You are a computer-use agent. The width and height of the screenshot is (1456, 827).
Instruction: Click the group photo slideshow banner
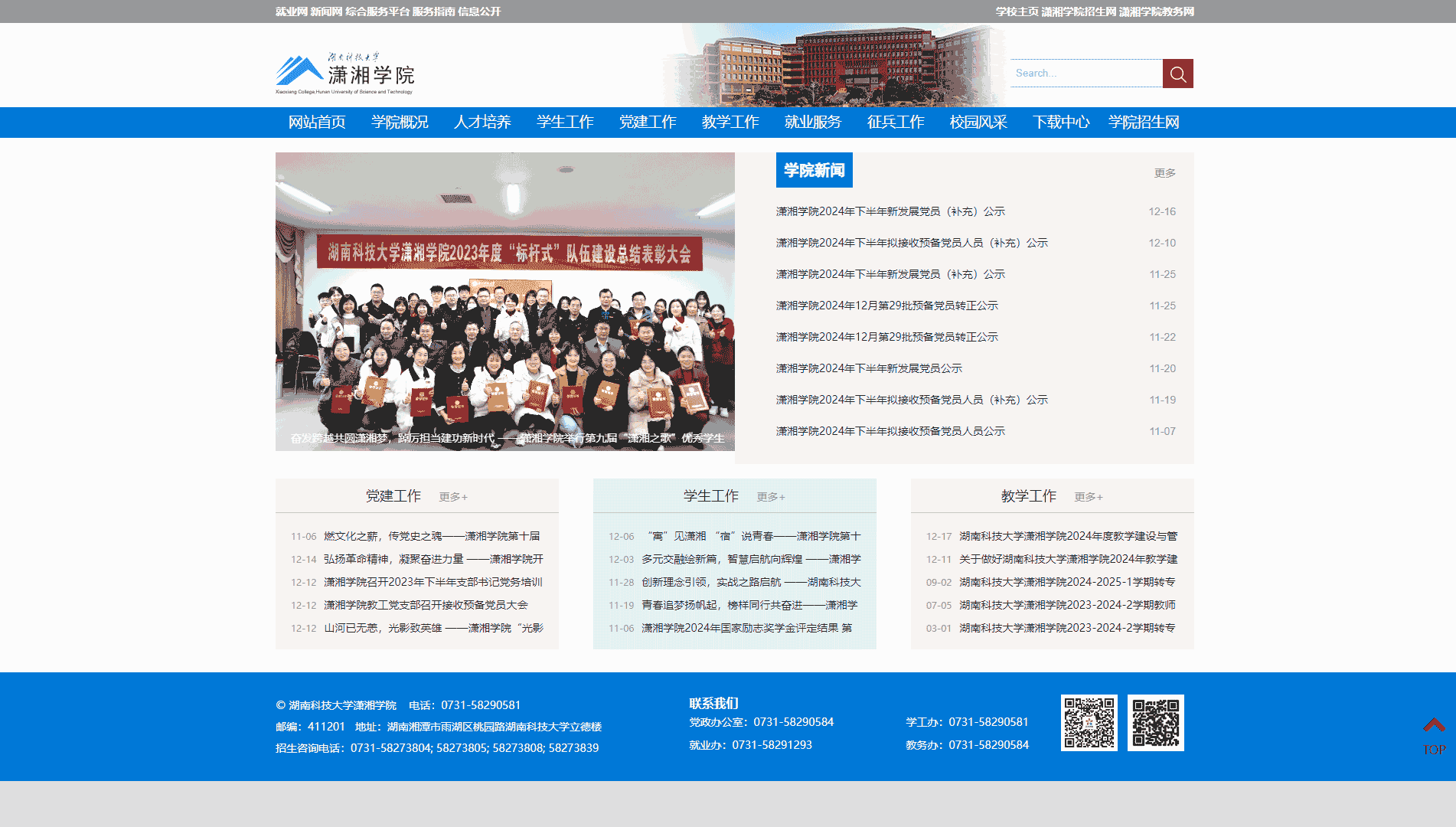tap(505, 302)
